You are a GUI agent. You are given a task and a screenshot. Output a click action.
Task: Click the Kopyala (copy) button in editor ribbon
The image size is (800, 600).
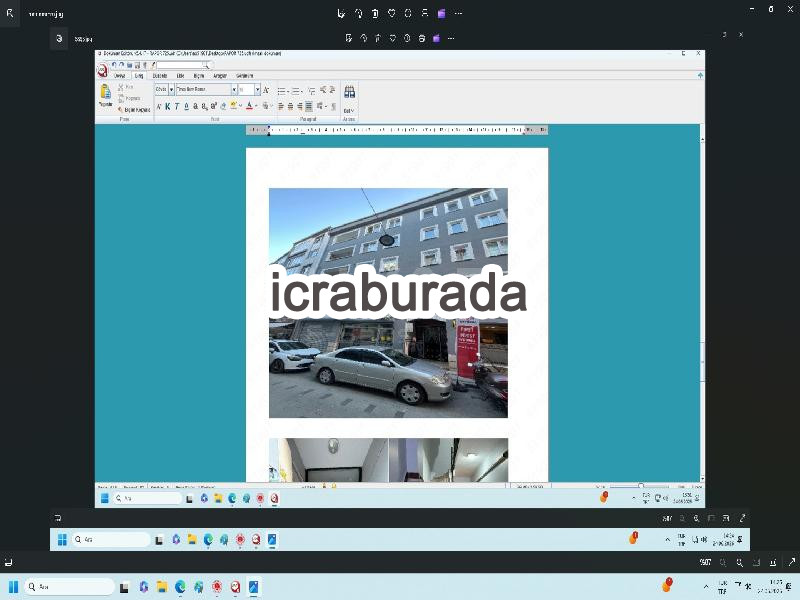pos(130,98)
